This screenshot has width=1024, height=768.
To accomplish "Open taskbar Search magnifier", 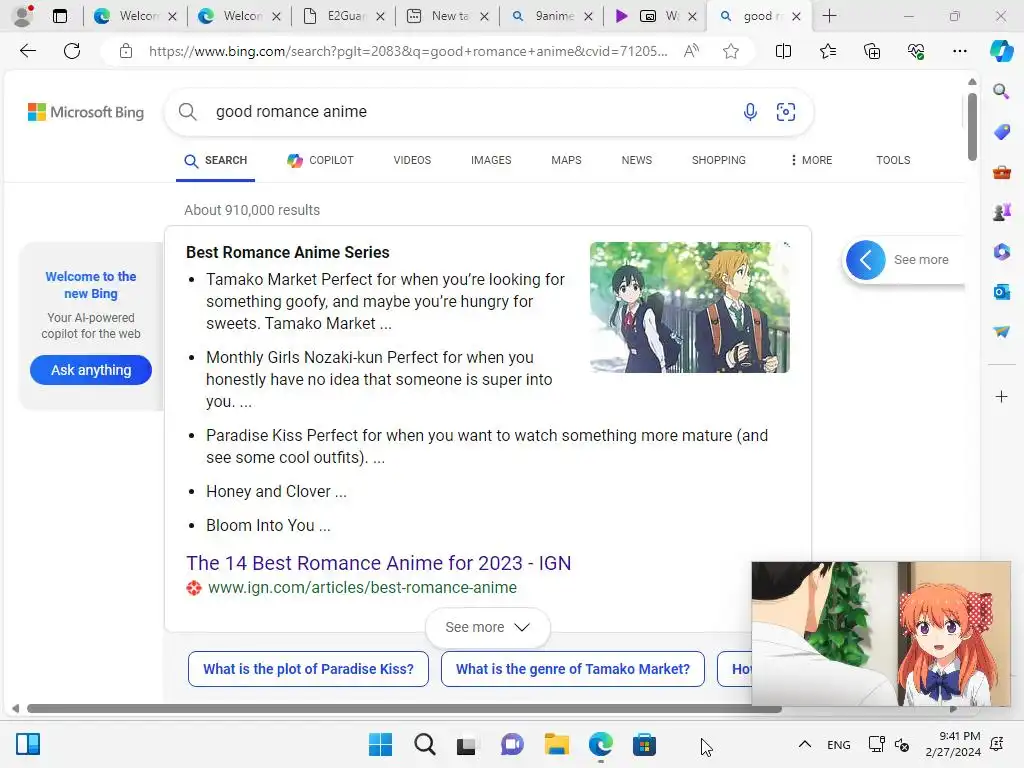I will tap(424, 744).
